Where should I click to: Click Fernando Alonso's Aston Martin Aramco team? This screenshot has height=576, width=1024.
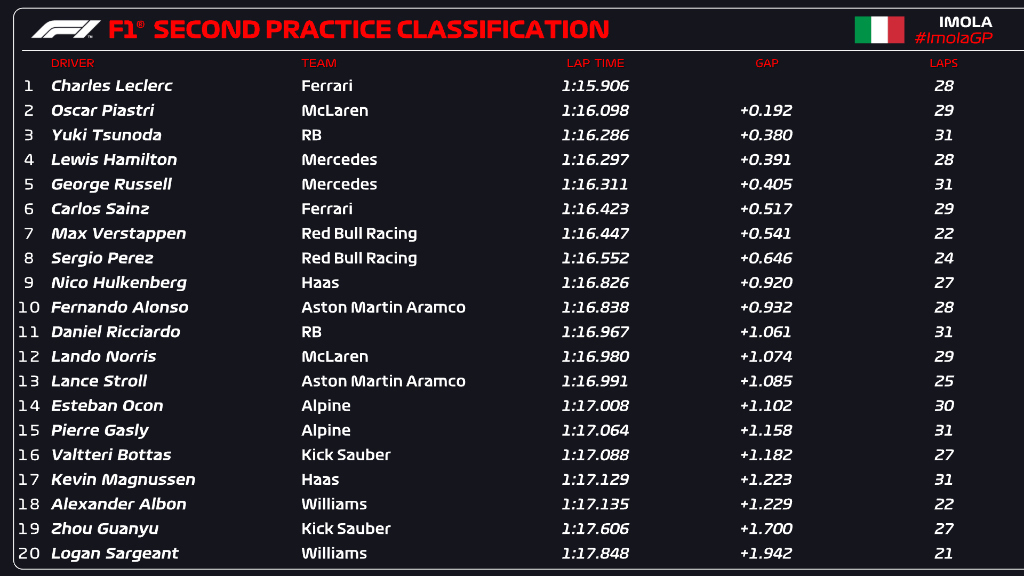383,307
